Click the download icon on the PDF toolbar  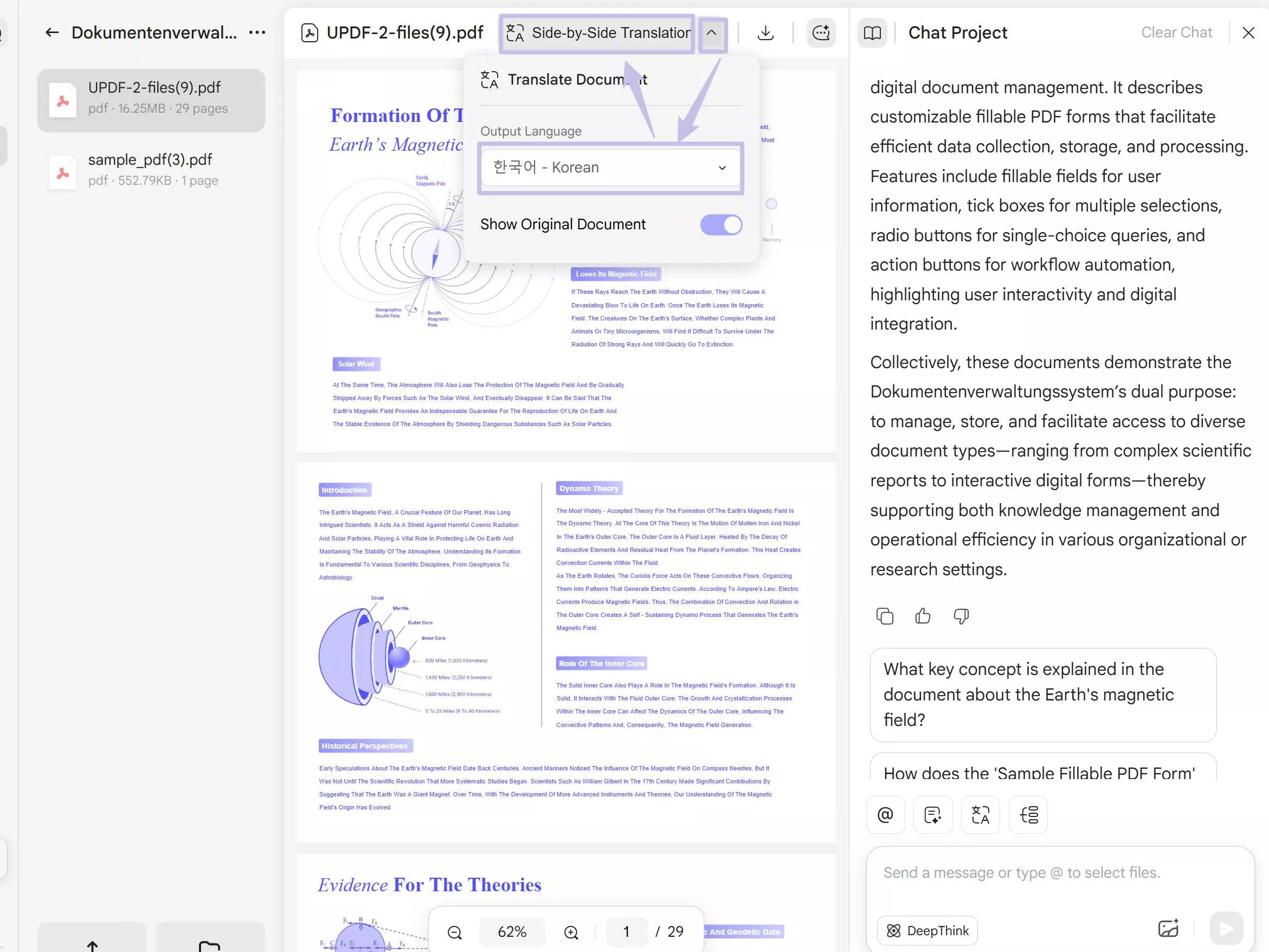766,33
